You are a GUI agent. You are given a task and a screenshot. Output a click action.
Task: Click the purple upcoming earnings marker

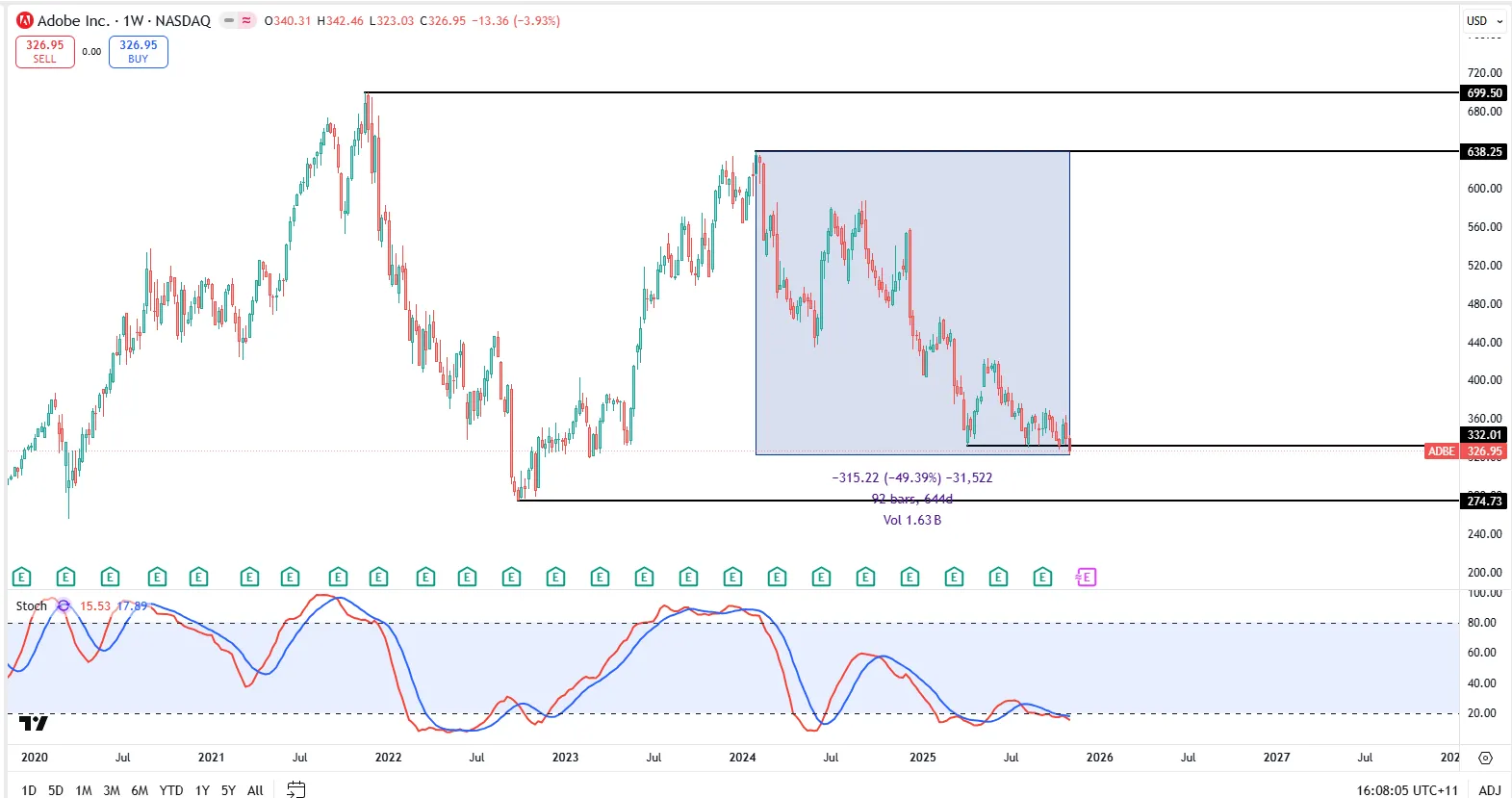click(1086, 578)
